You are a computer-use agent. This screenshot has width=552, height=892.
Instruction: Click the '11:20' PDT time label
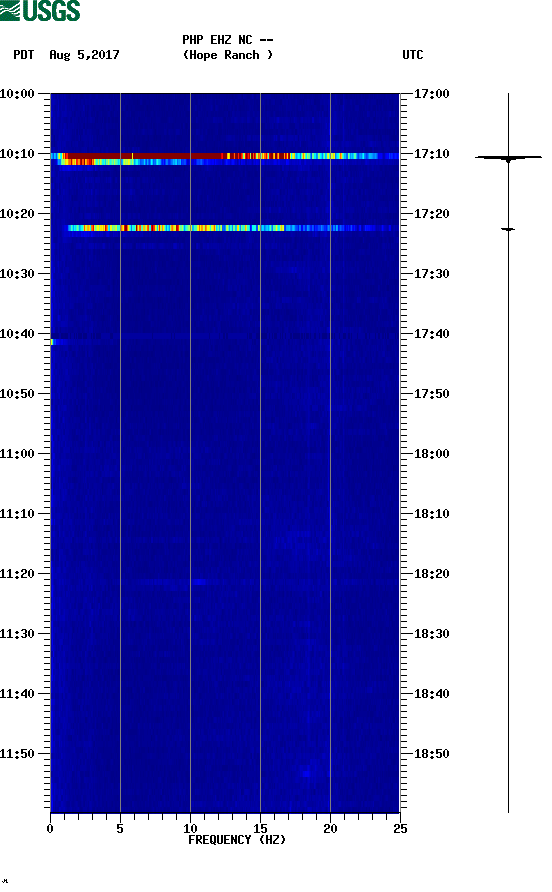click(x=17, y=574)
